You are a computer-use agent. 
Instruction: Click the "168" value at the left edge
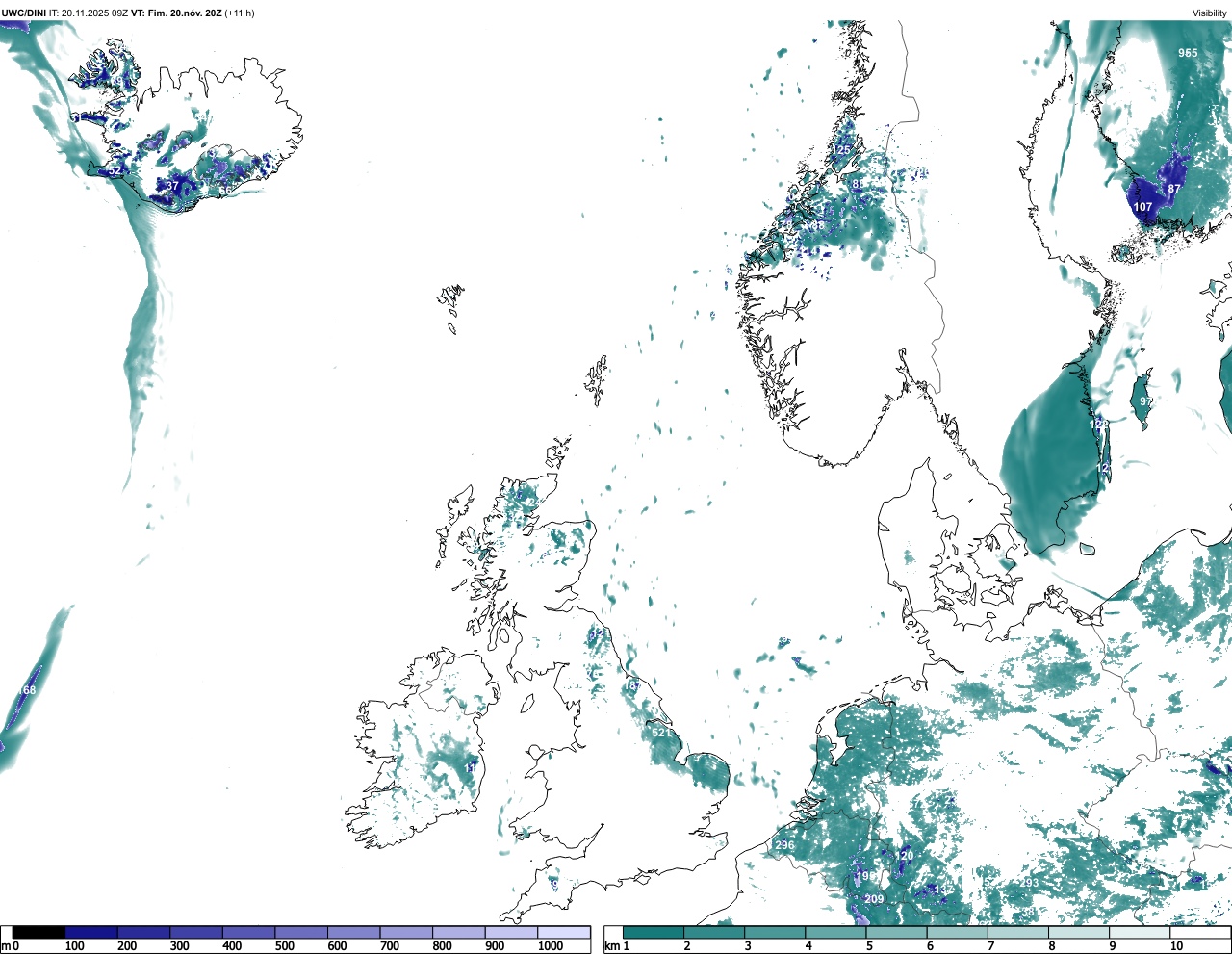[26, 690]
